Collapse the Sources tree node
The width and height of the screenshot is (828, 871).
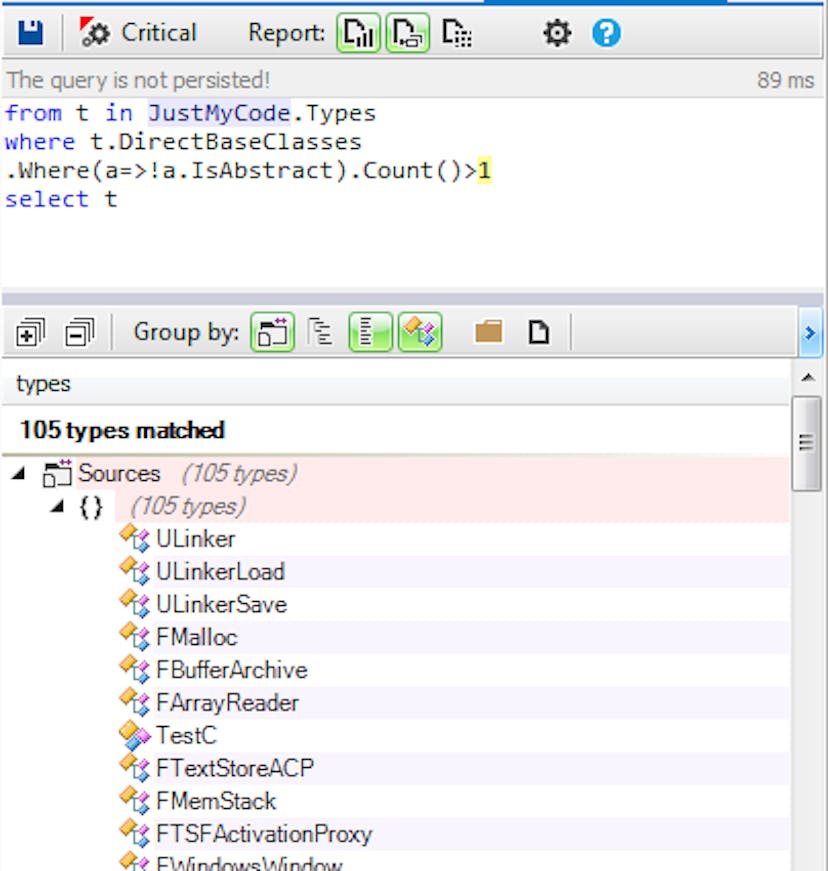coord(18,473)
